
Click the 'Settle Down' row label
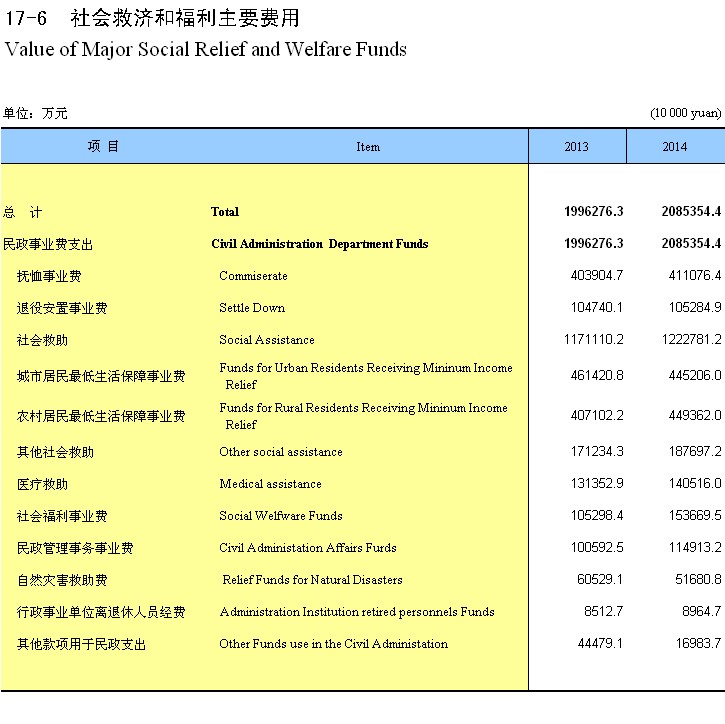pos(252,308)
